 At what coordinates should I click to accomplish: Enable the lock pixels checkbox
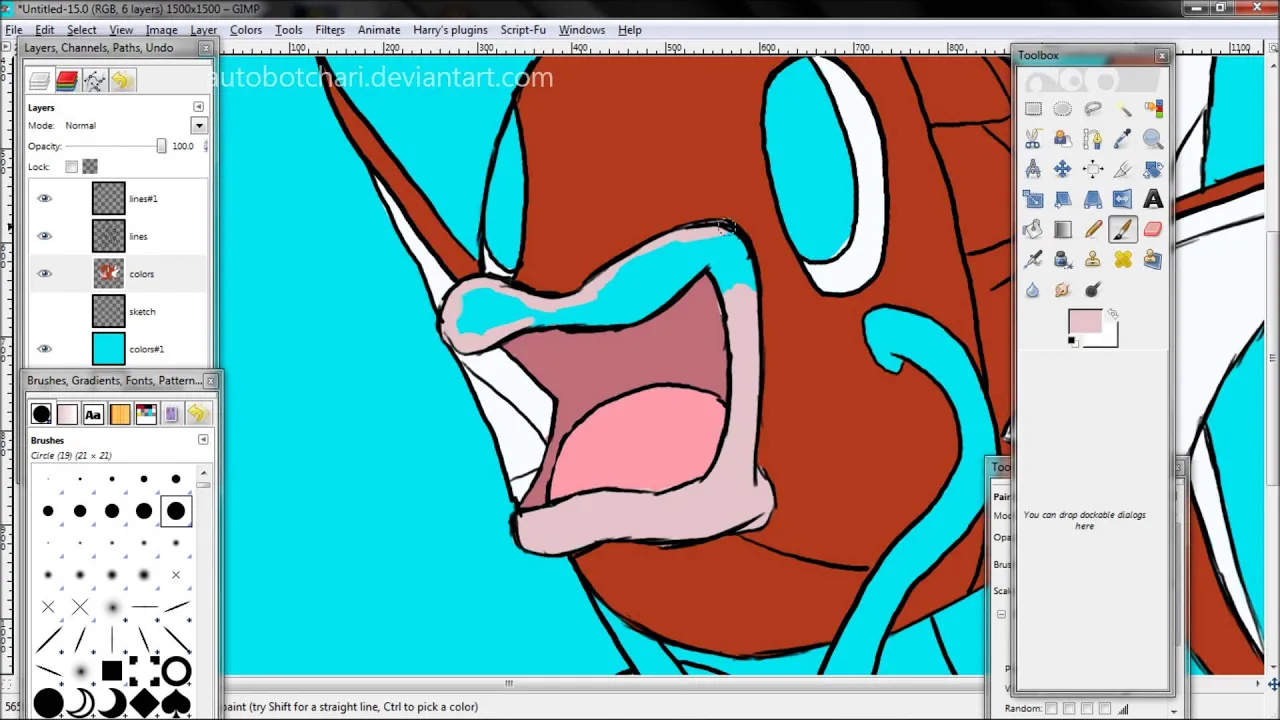[x=71, y=166]
